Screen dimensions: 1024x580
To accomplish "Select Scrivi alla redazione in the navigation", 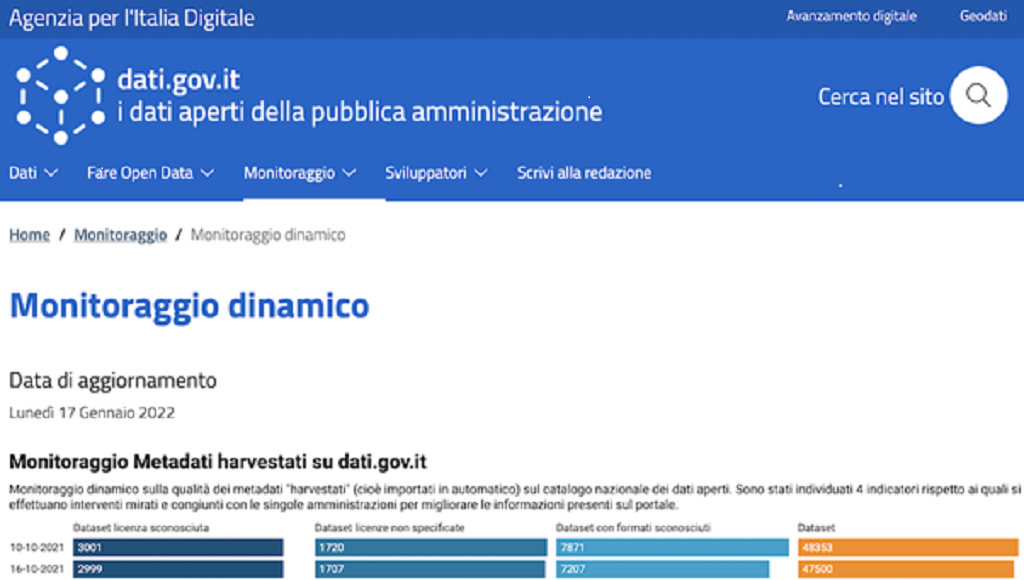I will tap(583, 172).
